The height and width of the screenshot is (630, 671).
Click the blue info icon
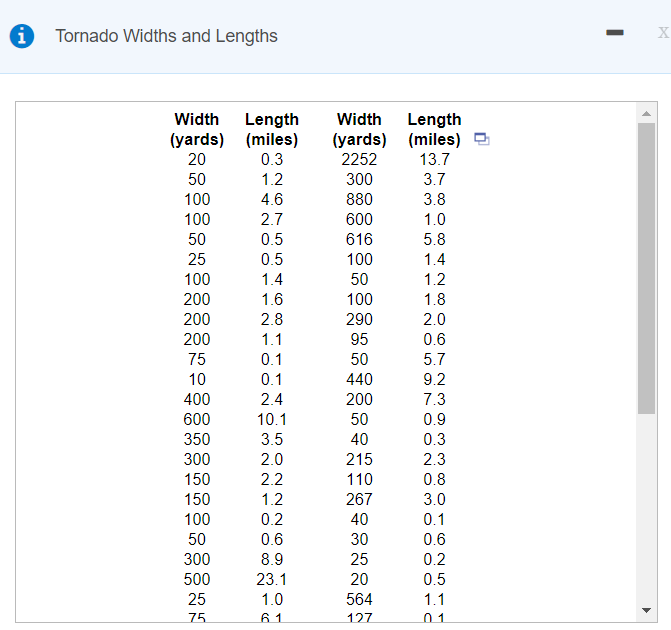click(x=22, y=36)
